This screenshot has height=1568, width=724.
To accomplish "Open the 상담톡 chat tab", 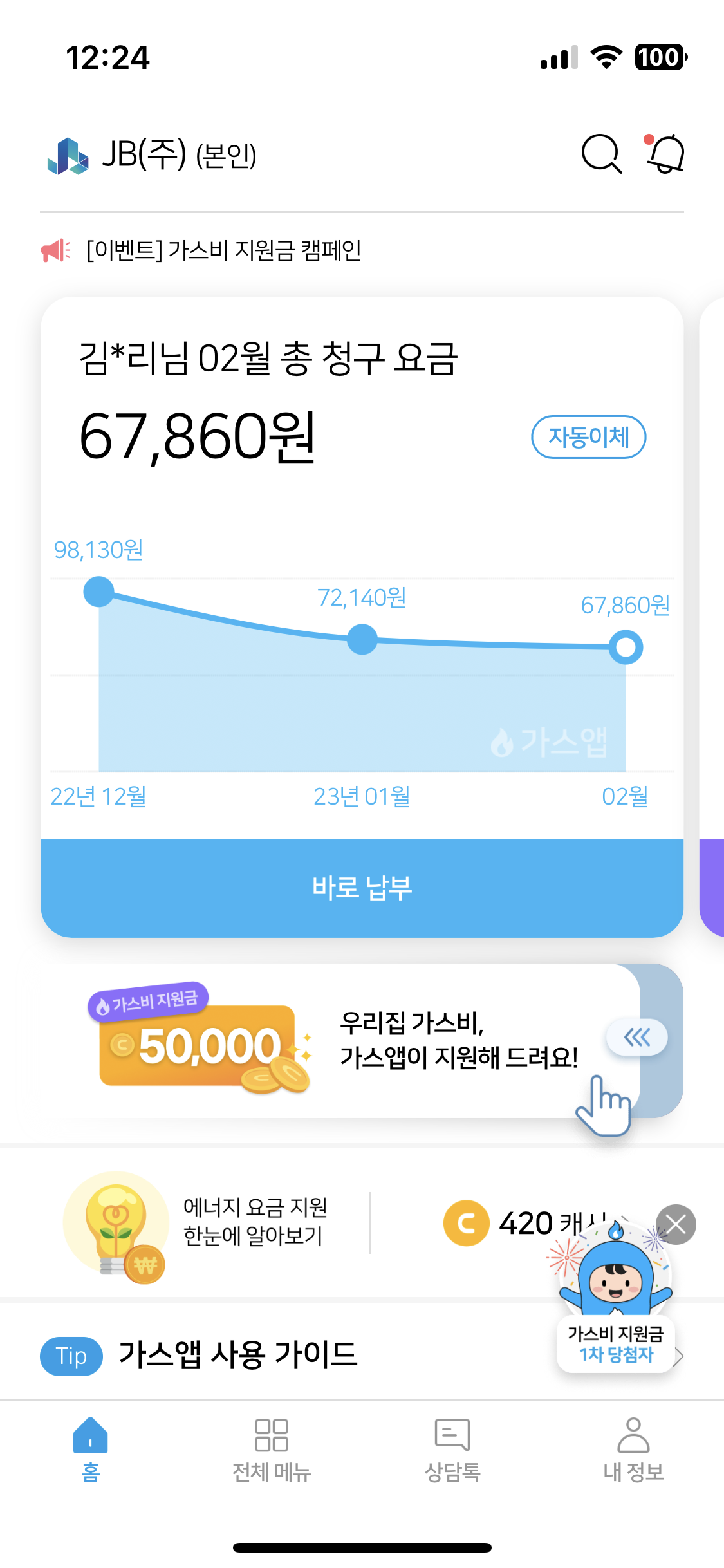I will (x=452, y=1448).
